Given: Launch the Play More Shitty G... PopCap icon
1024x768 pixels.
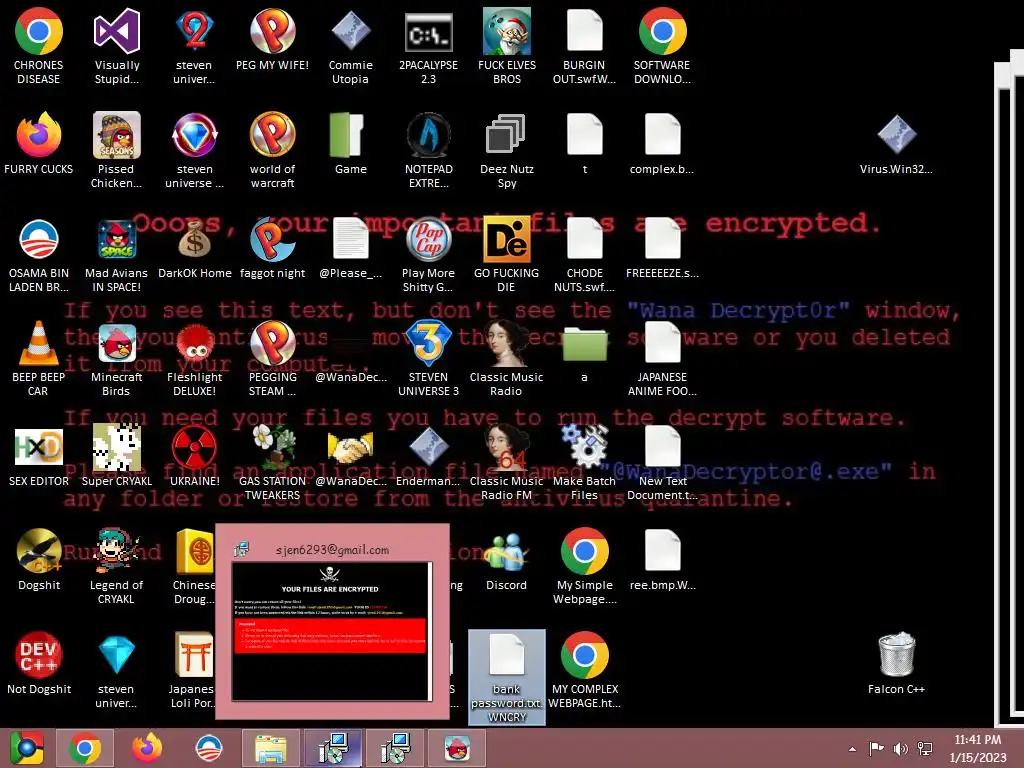Looking at the screenshot, I should point(428,239).
